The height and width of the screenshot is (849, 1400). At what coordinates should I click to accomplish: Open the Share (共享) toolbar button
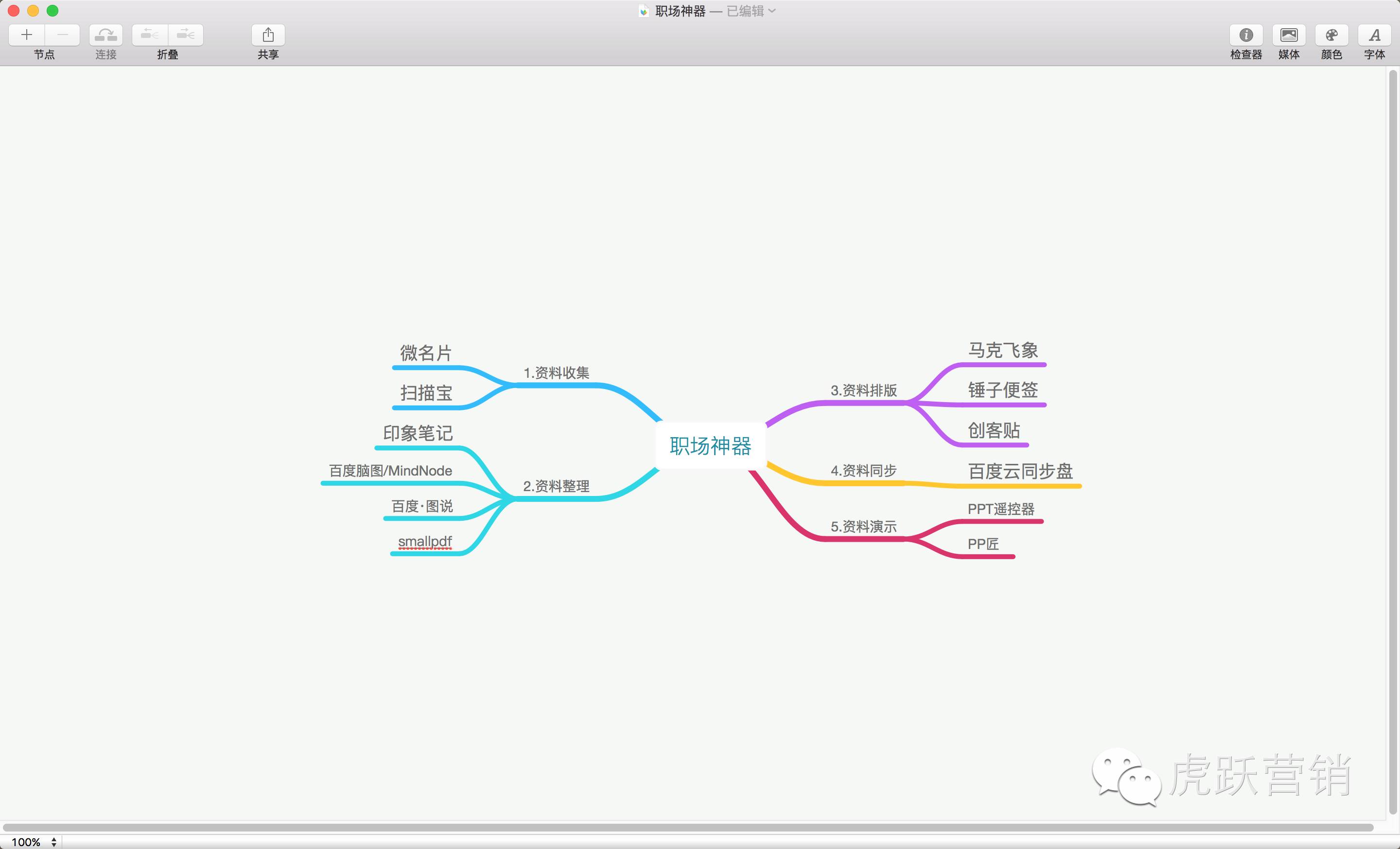[x=268, y=35]
